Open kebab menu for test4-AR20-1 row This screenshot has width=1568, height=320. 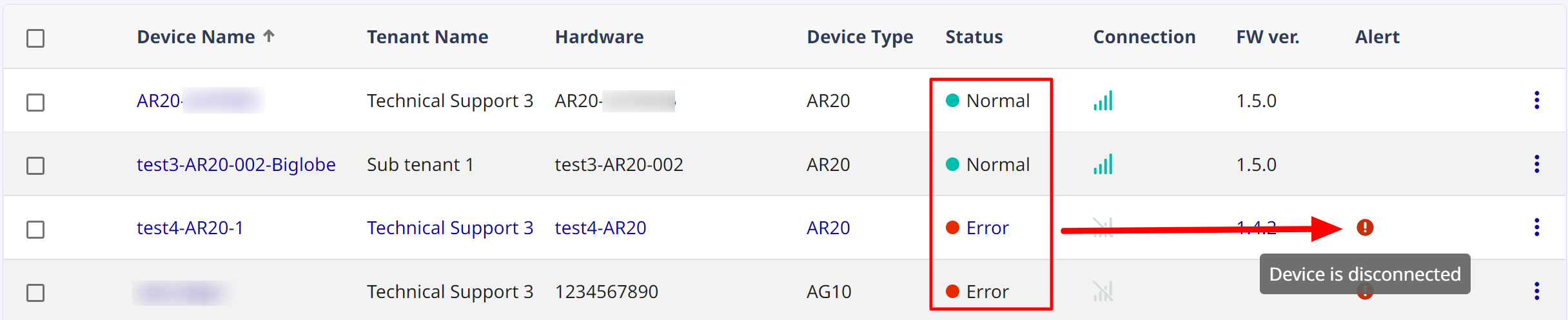click(1536, 227)
